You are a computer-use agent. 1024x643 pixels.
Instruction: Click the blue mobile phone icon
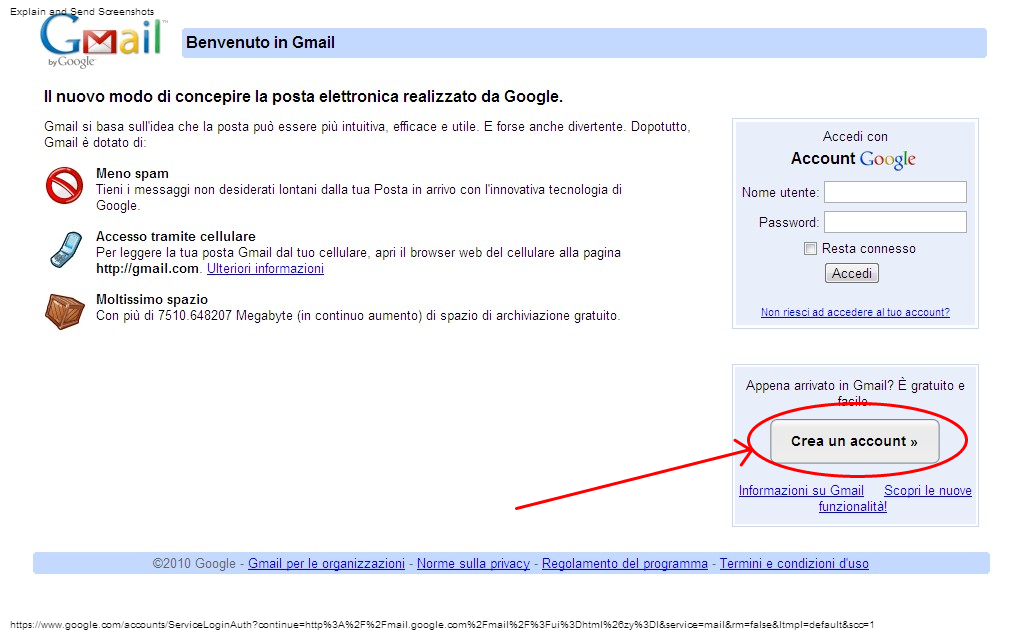coord(66,249)
